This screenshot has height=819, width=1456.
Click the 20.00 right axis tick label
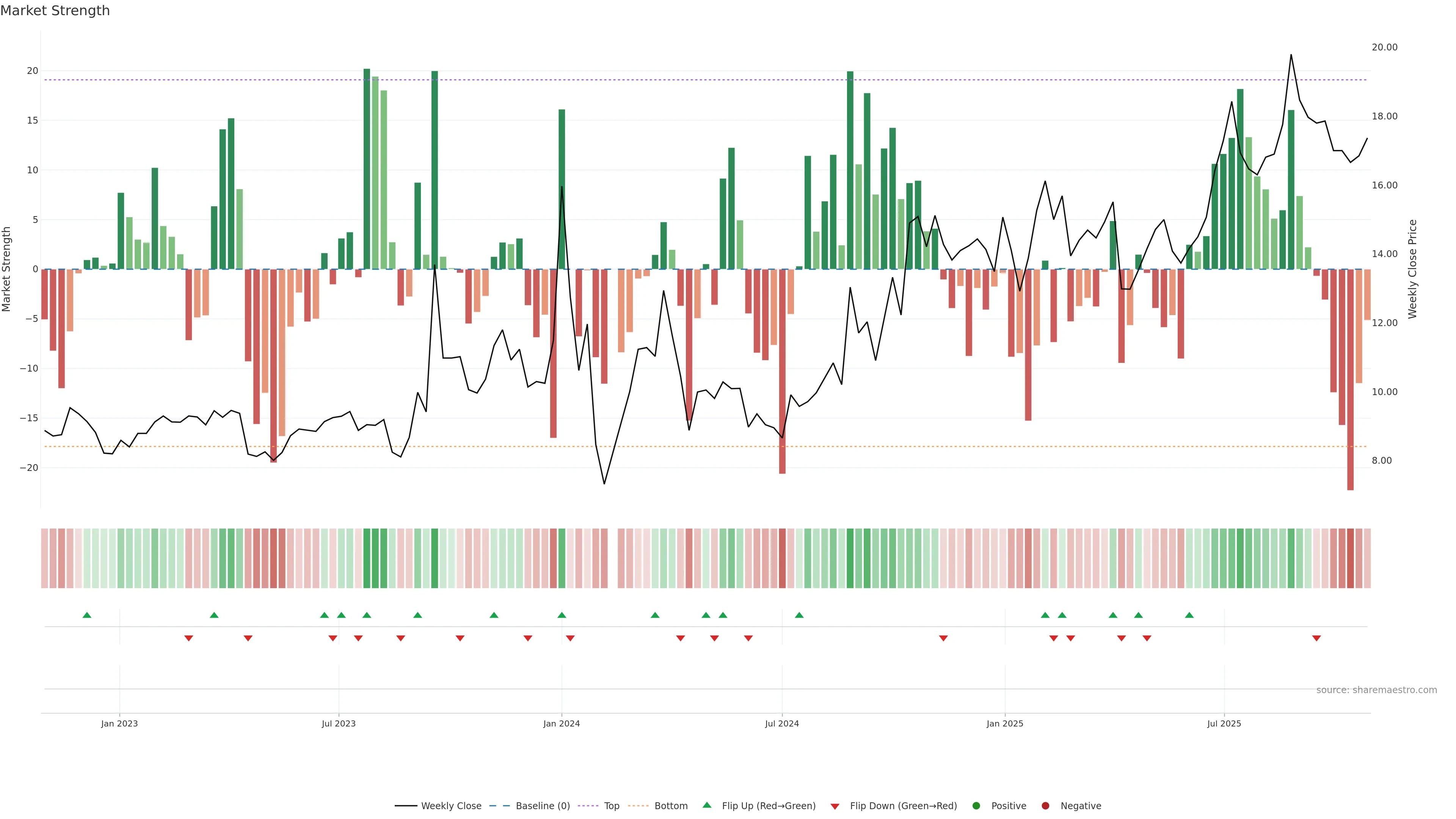point(1384,47)
